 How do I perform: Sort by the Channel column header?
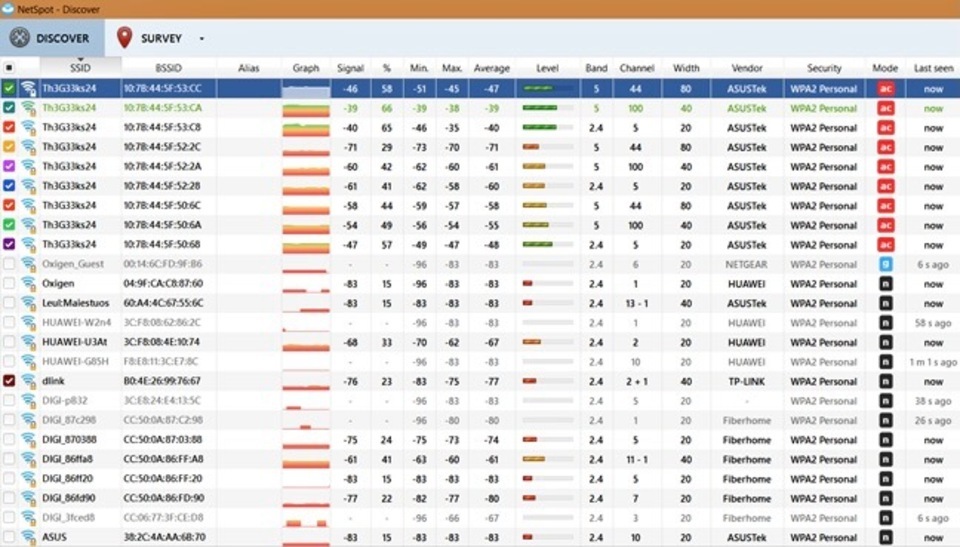(637, 68)
